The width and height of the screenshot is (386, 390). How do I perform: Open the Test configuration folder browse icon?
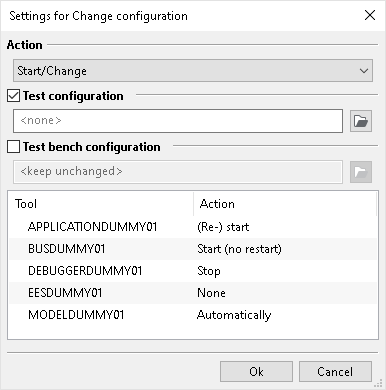pyautogui.click(x=361, y=121)
